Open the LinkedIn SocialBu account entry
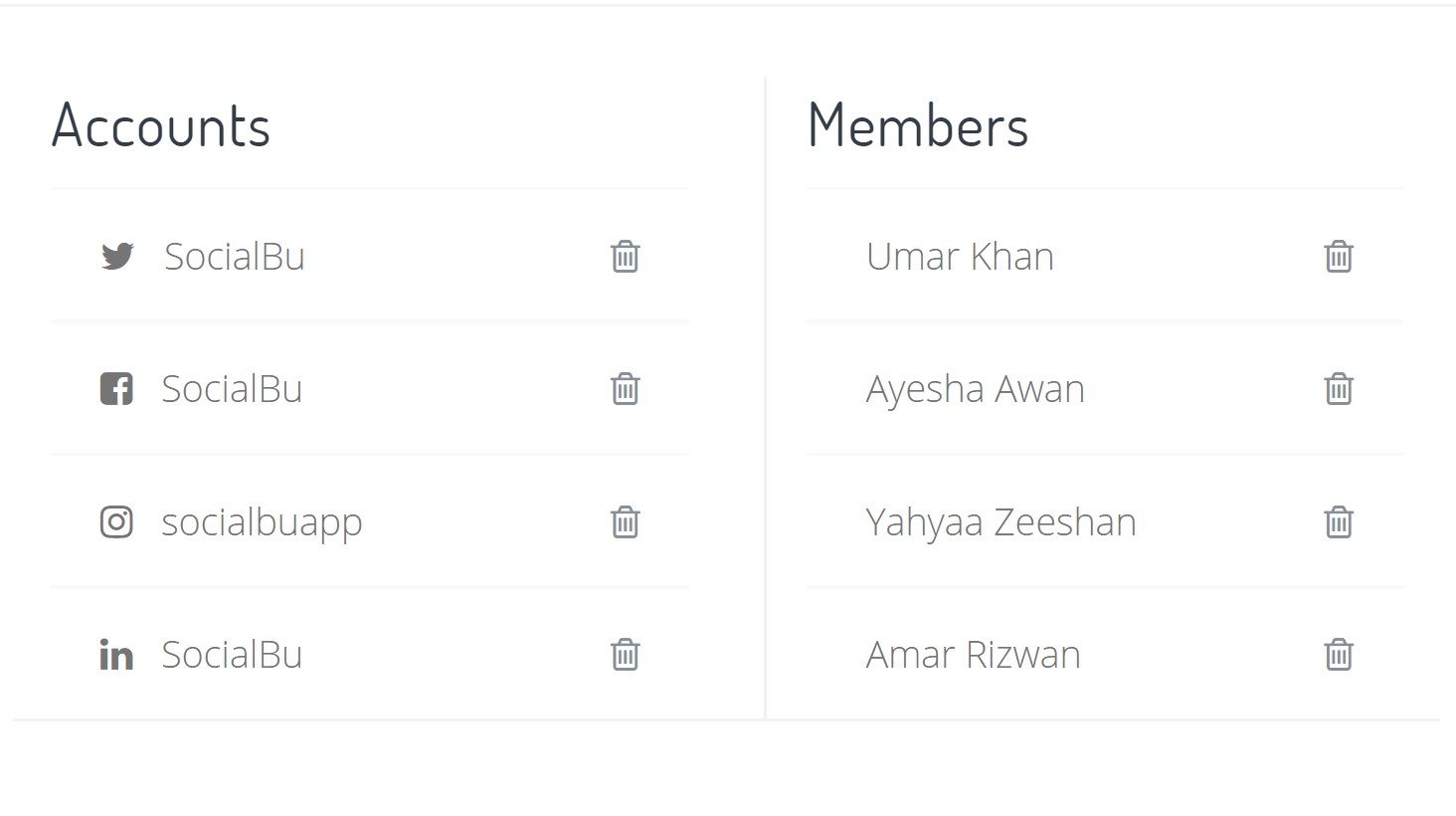 coord(370,654)
